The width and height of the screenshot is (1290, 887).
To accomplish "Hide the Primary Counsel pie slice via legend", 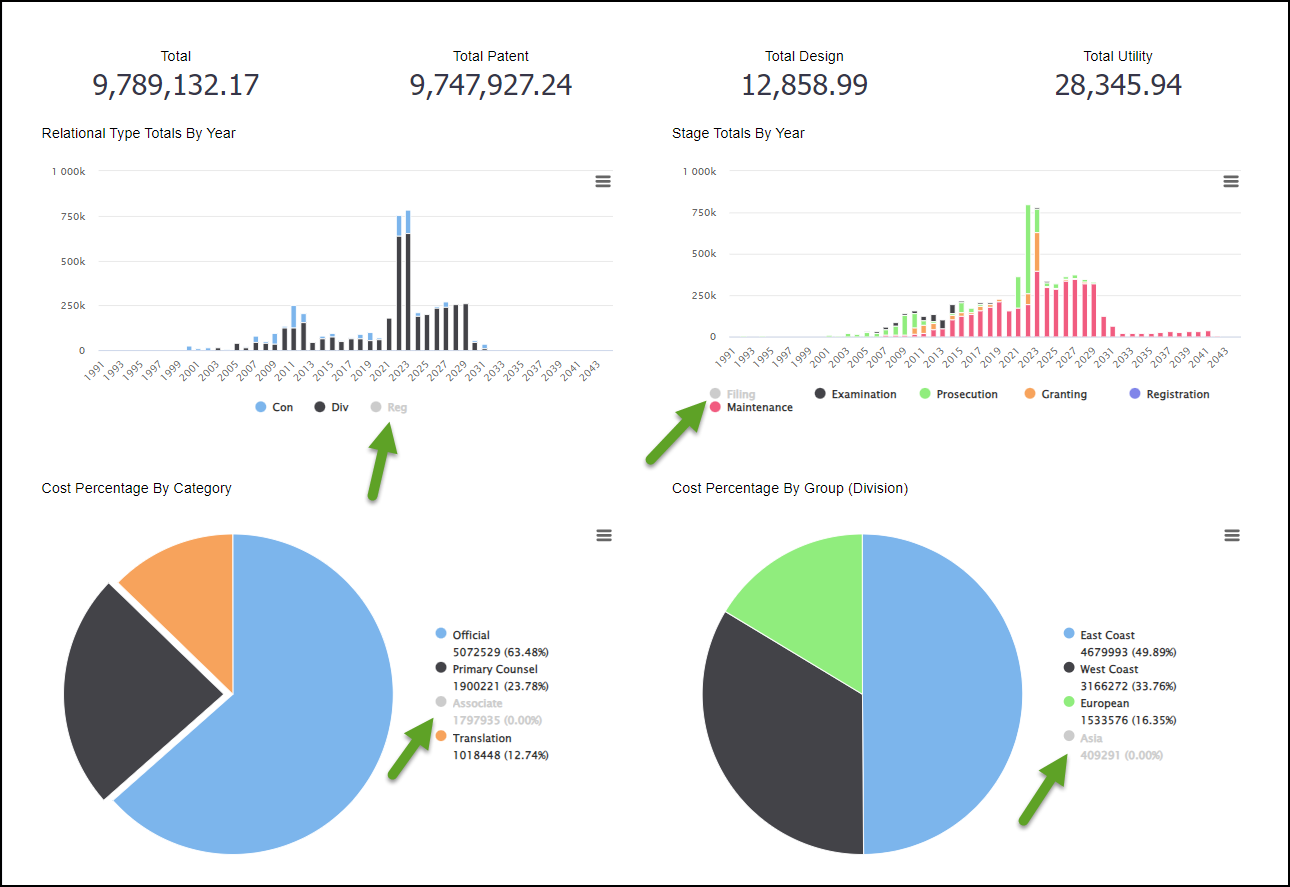I will pos(494,669).
